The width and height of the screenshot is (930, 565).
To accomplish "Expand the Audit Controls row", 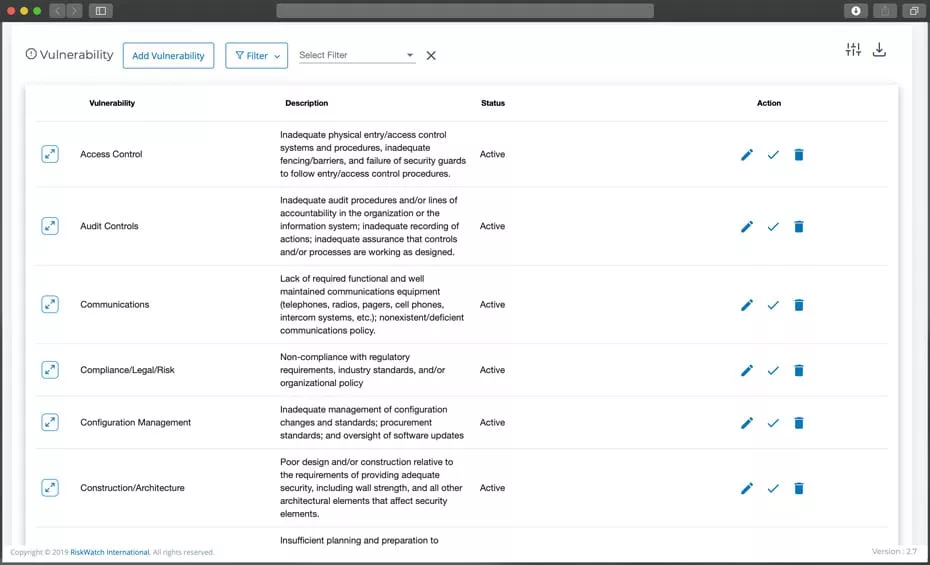I will pos(50,226).
